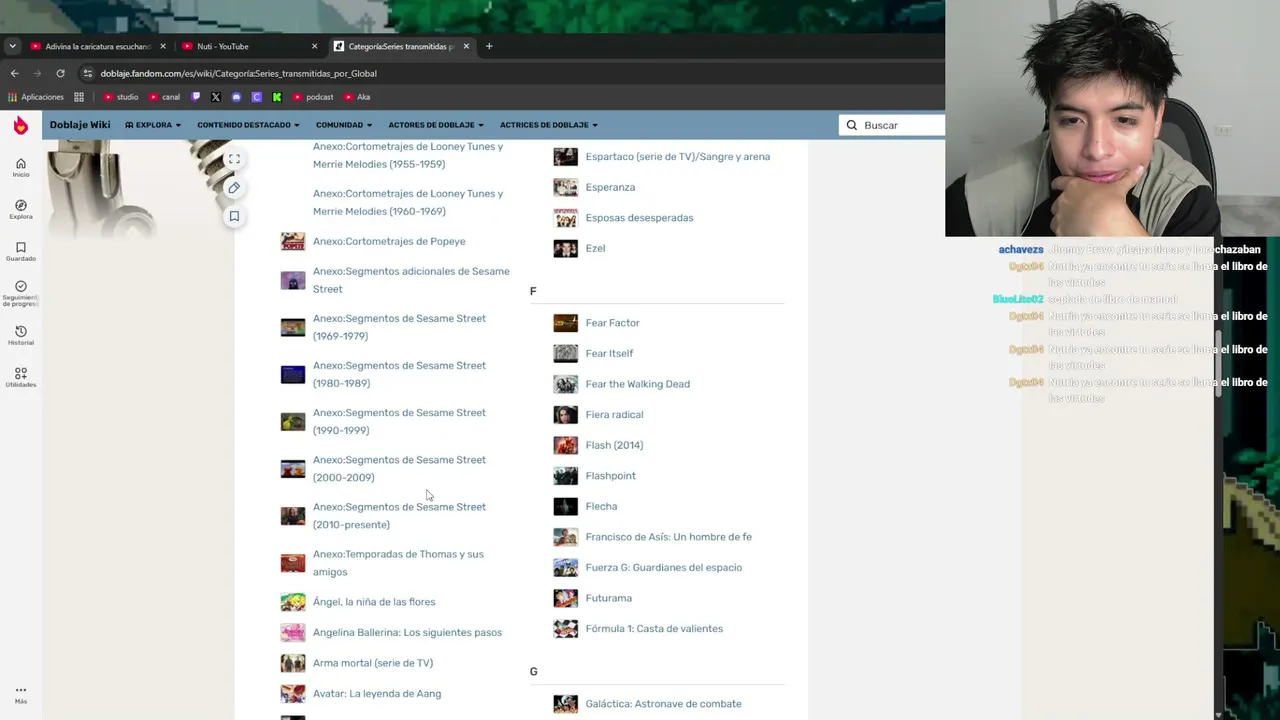This screenshot has width=1280, height=720.
Task: Click the Buscar search field
Action: click(x=892, y=125)
